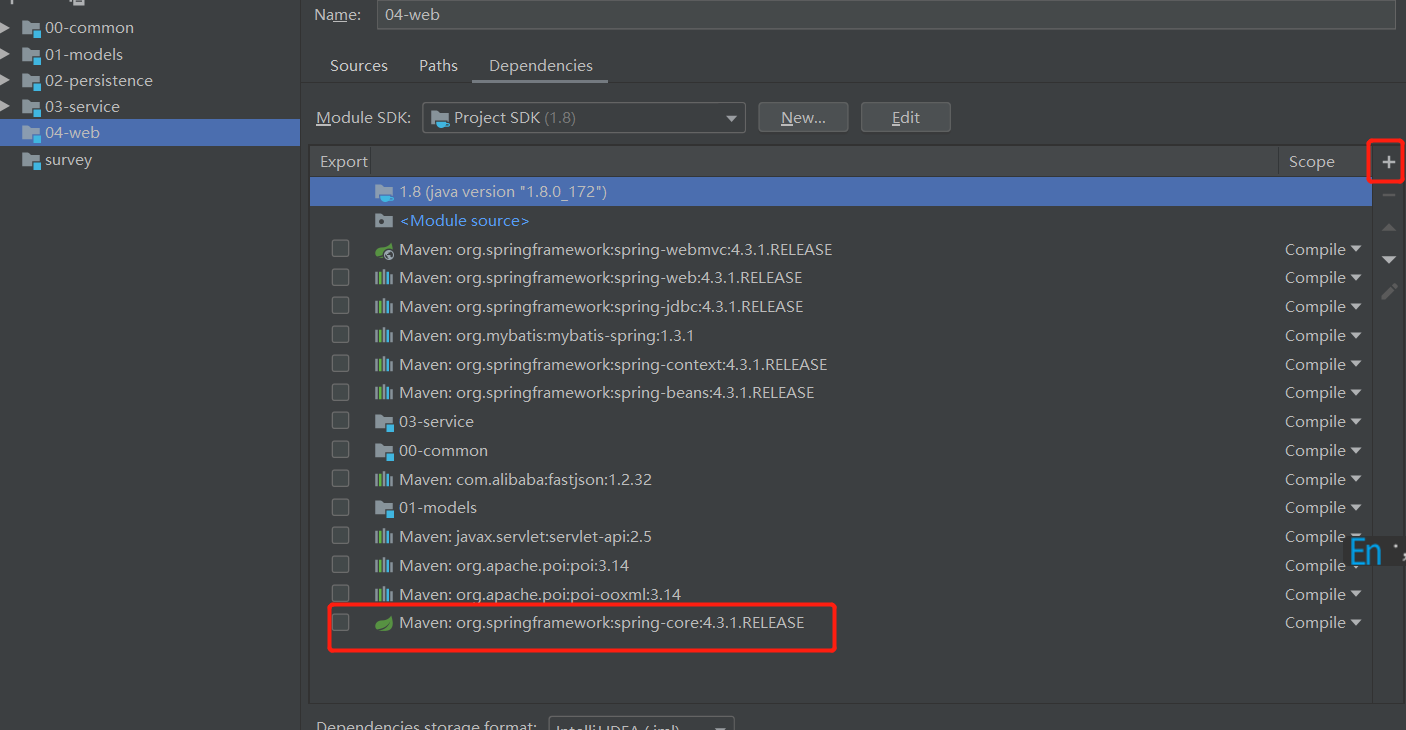1406x730 pixels.
Task: Click the down arrow to move dependency lower
Action: 1387,259
